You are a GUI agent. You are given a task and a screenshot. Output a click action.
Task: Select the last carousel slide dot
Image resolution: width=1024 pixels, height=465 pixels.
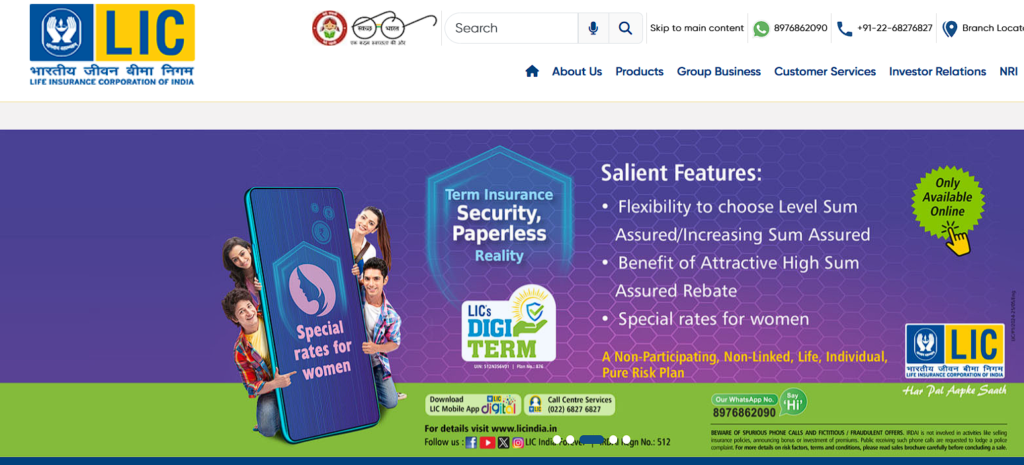point(626,440)
